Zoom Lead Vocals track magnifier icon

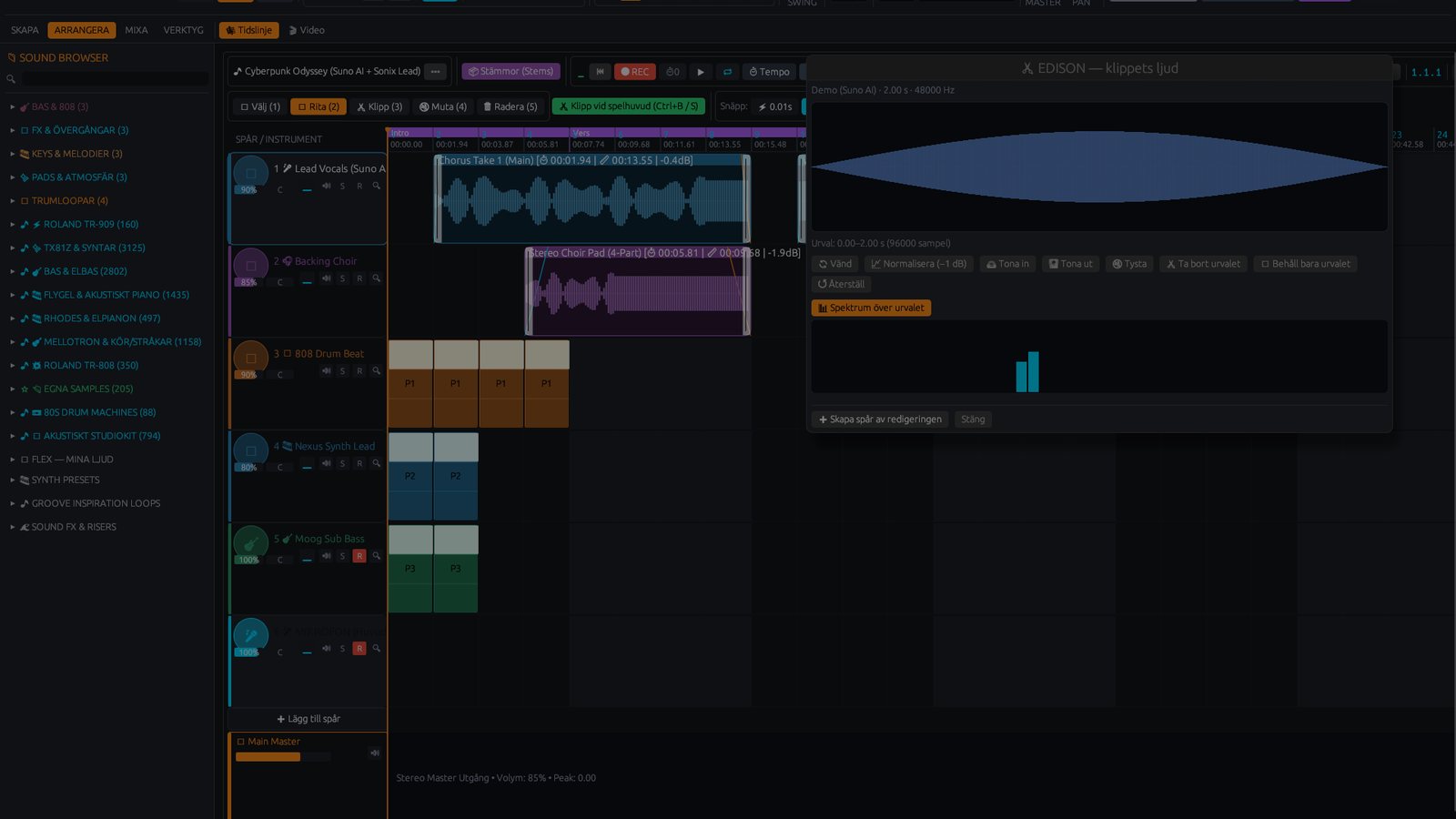point(376,186)
